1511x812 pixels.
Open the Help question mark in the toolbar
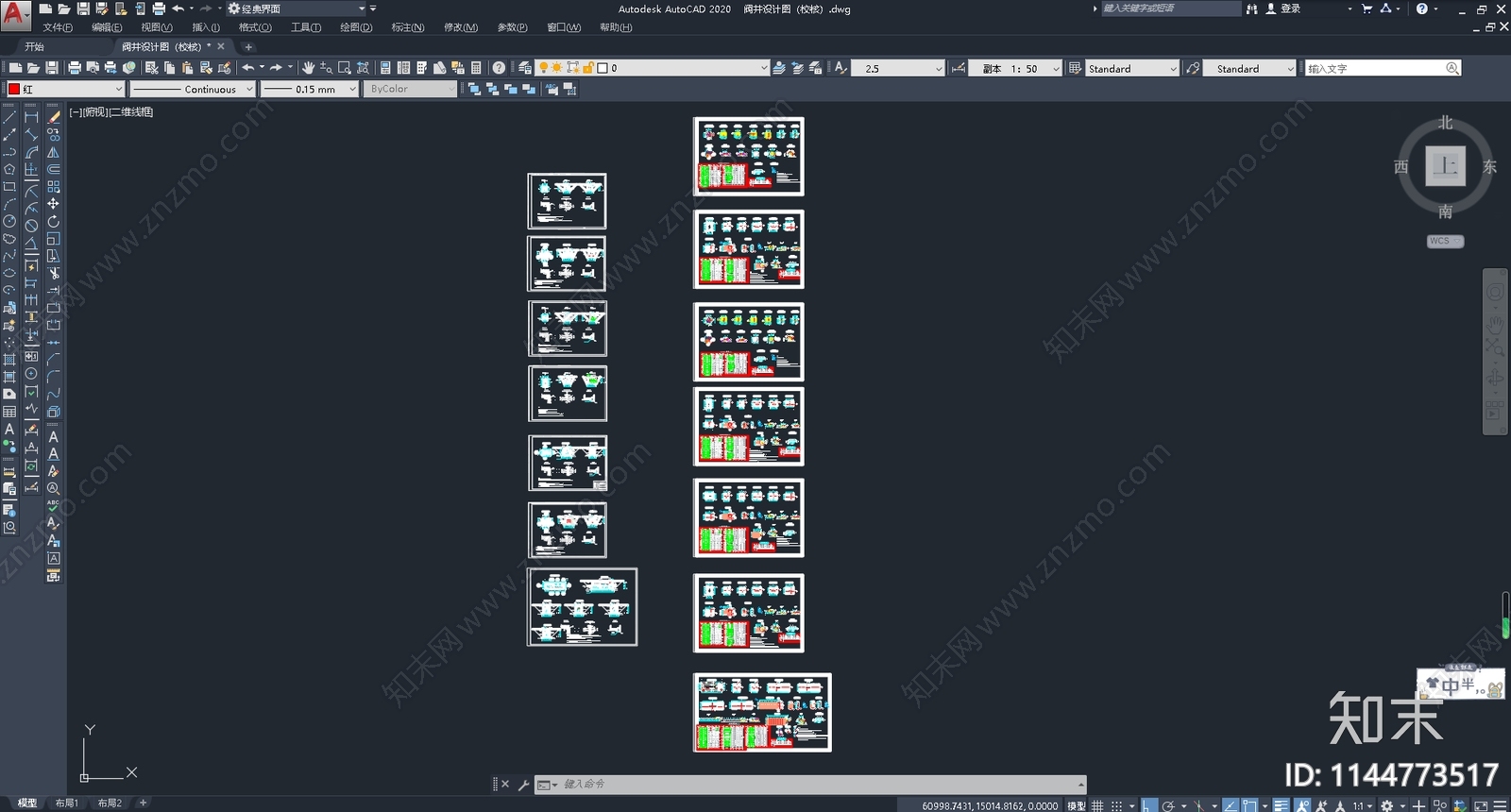click(x=499, y=68)
